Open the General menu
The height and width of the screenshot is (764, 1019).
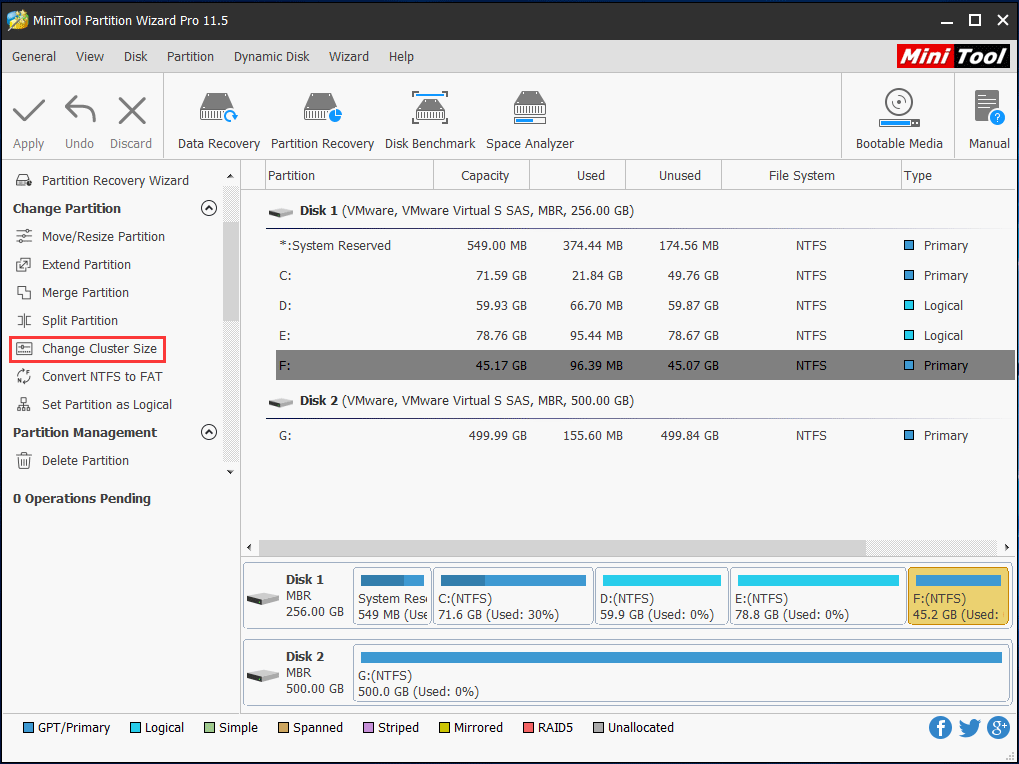click(34, 57)
